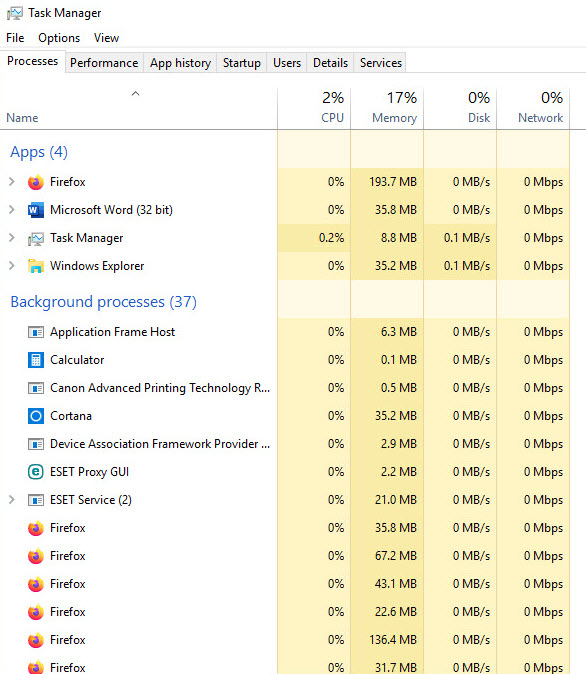The height and width of the screenshot is (674, 586).
Task: Switch to the App history tab
Action: [x=180, y=63]
